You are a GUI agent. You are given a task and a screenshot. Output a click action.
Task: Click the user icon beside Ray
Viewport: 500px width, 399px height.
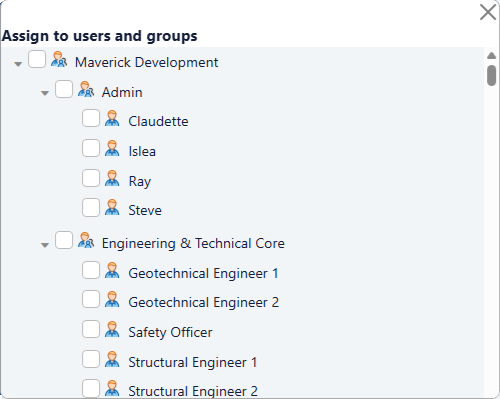(x=112, y=178)
